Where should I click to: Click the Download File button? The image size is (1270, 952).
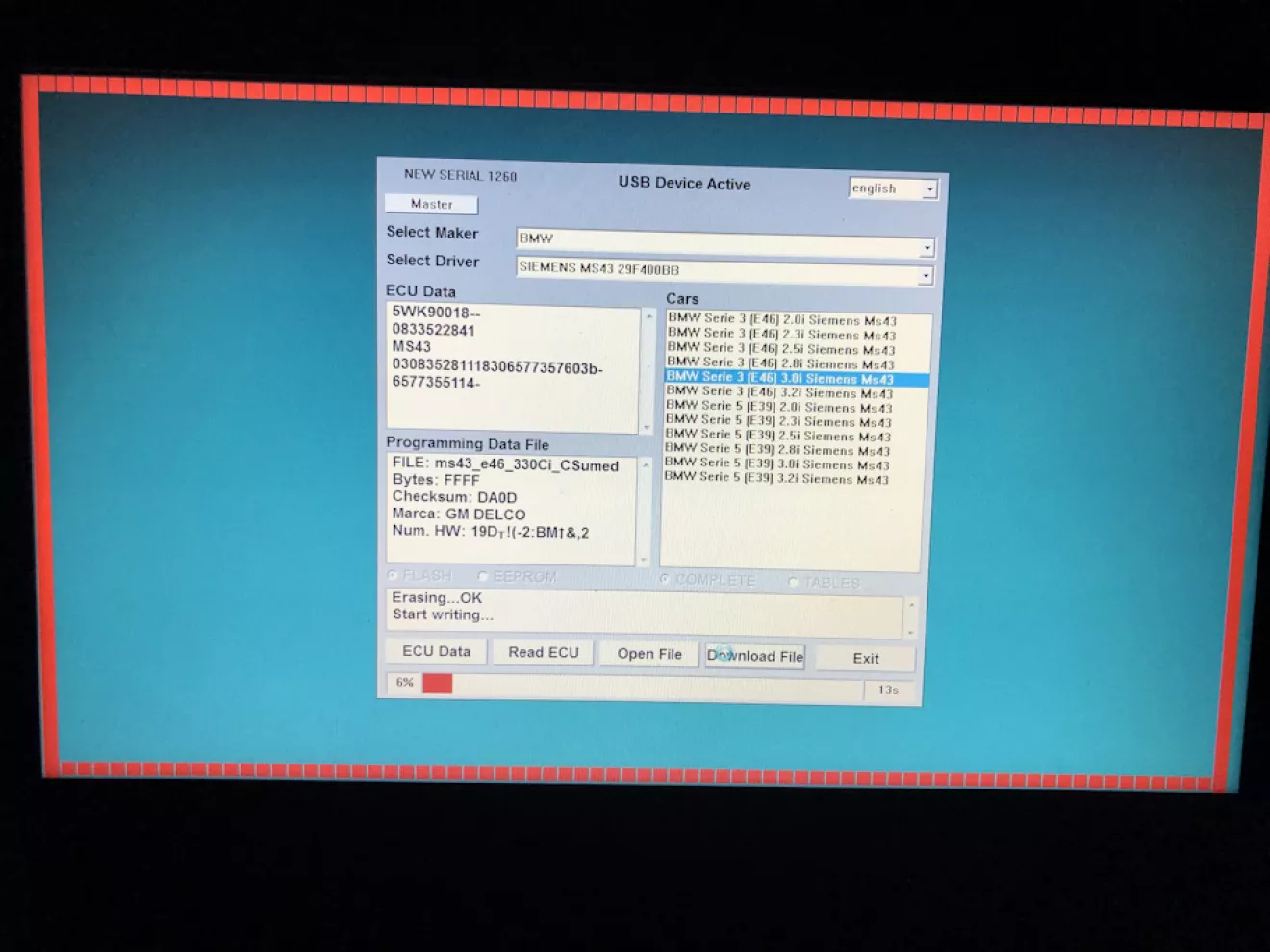pyautogui.click(x=755, y=656)
